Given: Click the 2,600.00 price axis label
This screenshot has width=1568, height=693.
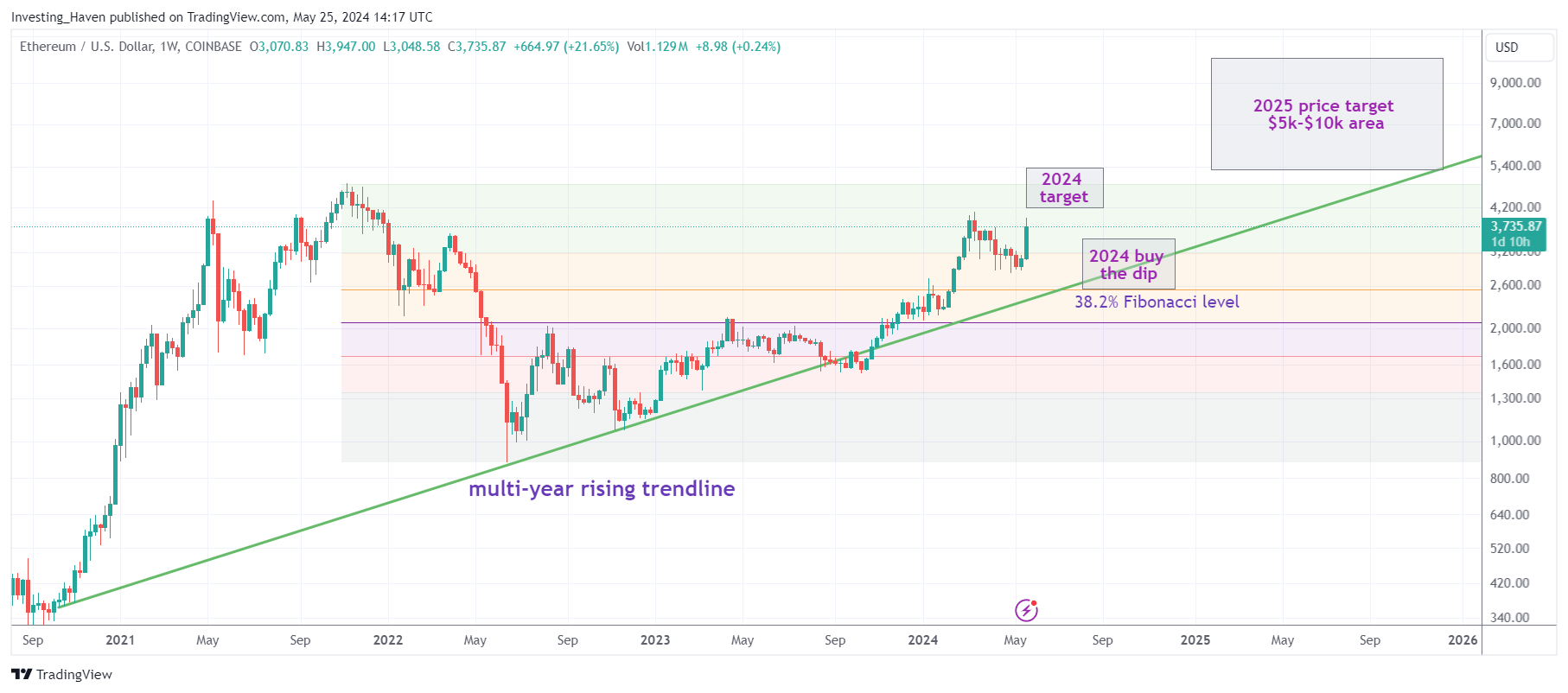Looking at the screenshot, I should (x=1515, y=285).
